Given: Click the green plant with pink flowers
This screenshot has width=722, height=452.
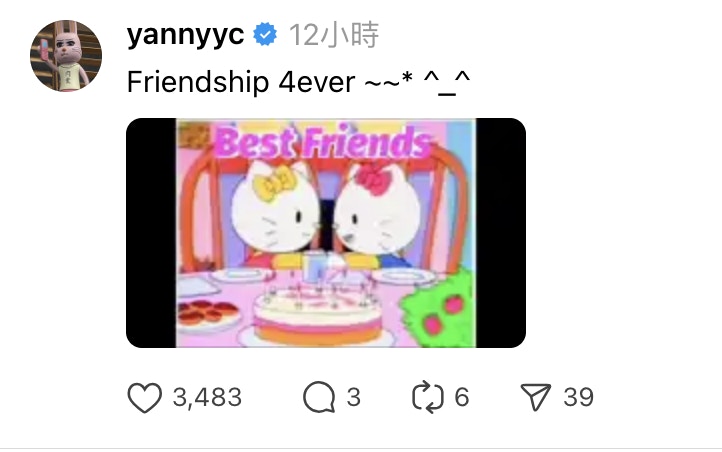Looking at the screenshot, I should pos(437,309).
